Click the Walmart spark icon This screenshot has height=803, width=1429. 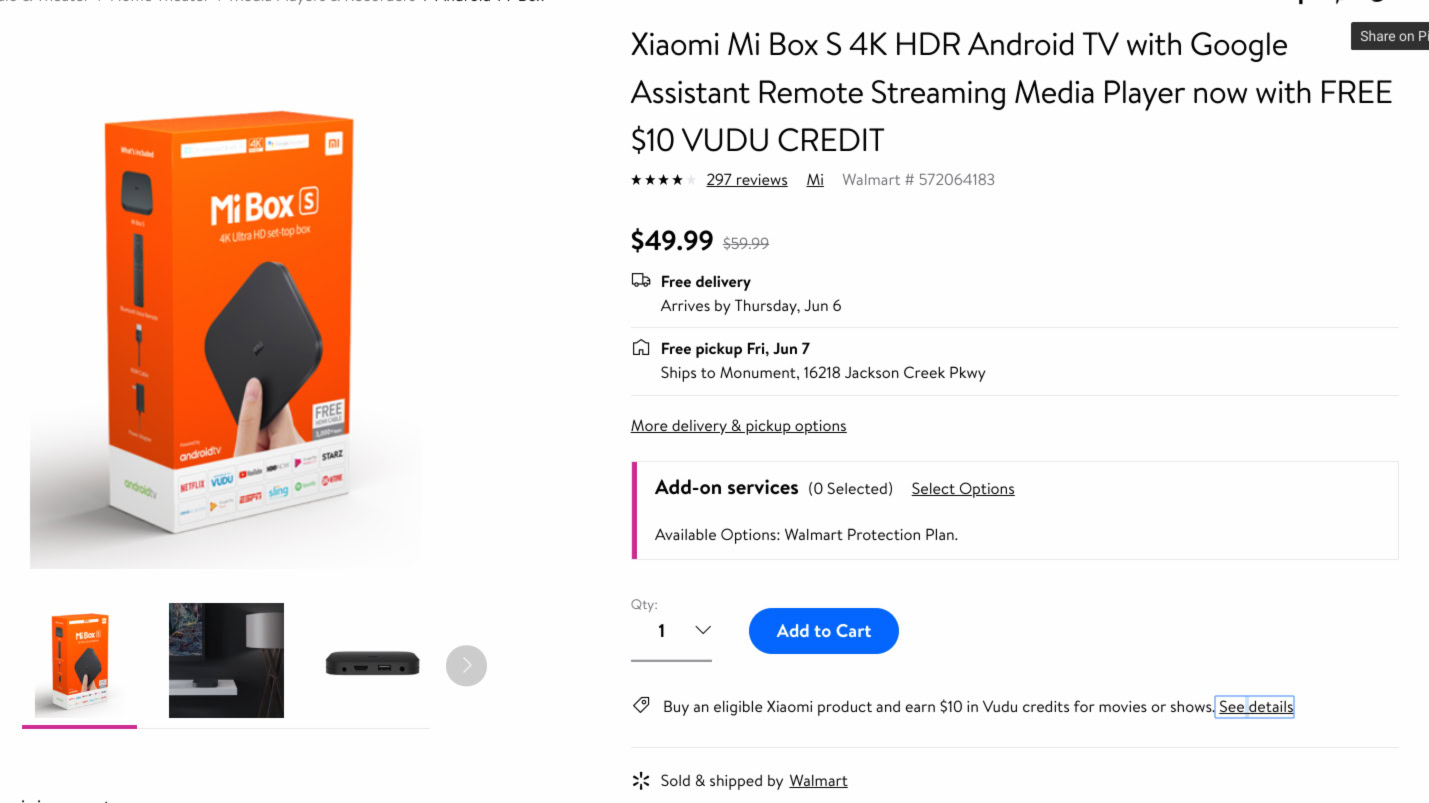click(x=641, y=780)
